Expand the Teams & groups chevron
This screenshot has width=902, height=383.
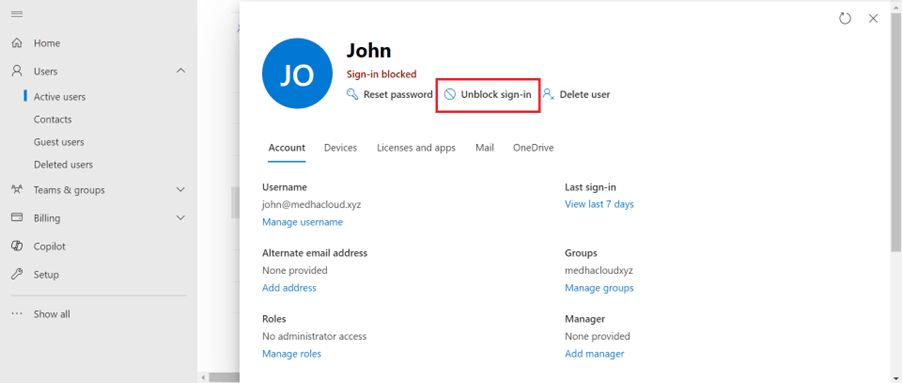click(181, 189)
